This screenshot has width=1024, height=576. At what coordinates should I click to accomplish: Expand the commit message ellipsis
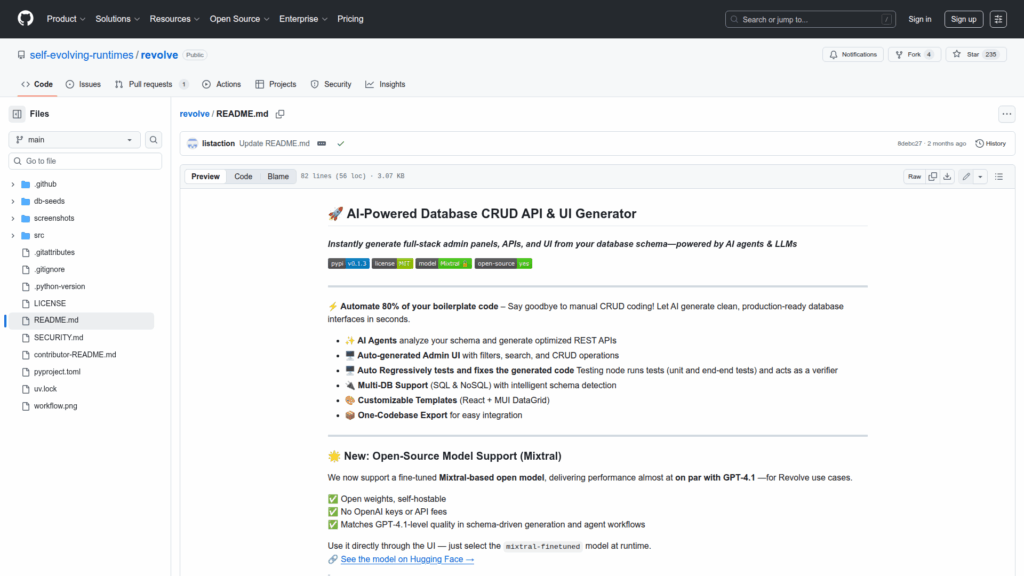321,144
